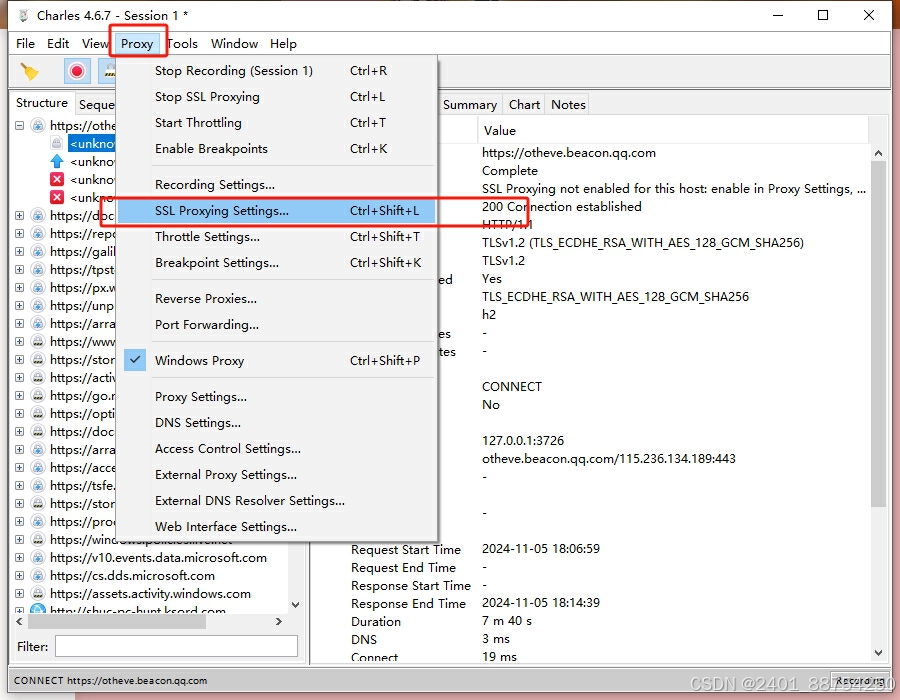Open Web Interface Settings...
Viewport: 900px width, 700px height.
click(276, 527)
